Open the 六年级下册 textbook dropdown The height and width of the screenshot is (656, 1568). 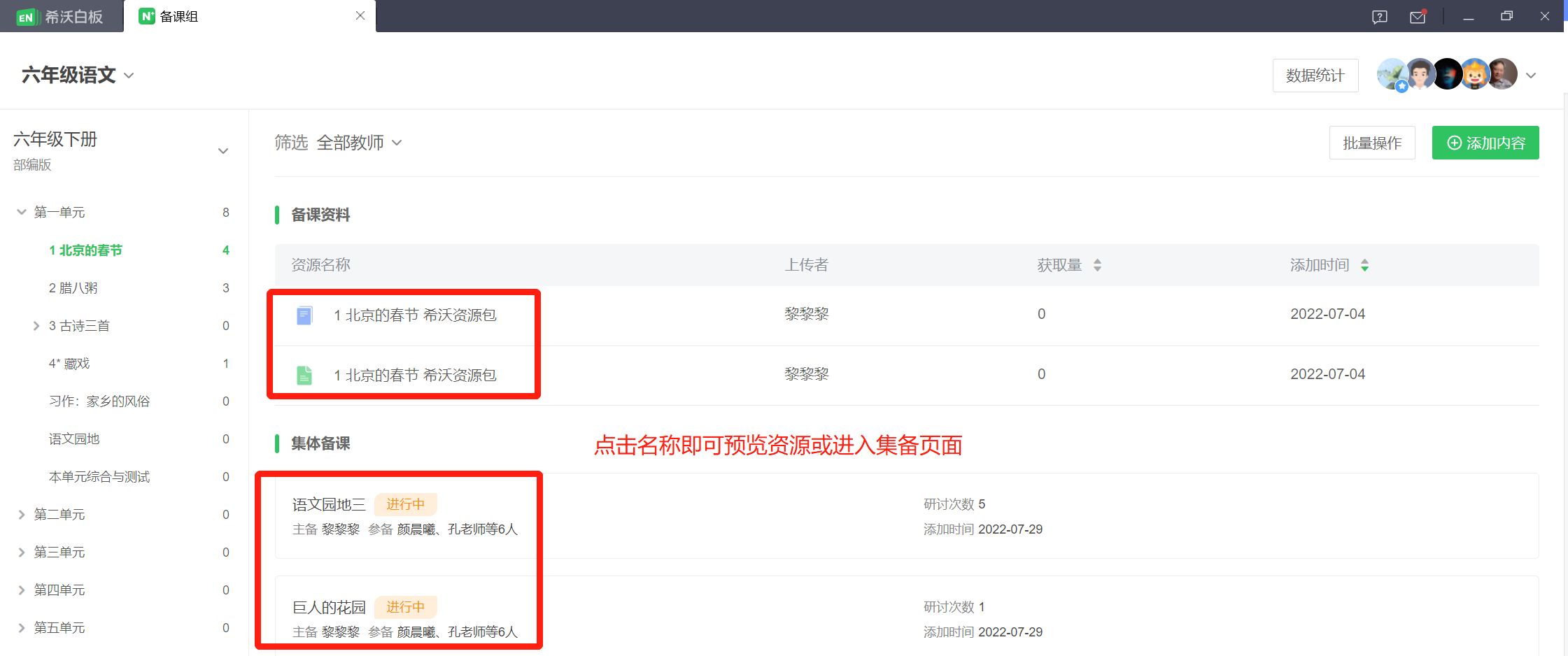[x=223, y=151]
